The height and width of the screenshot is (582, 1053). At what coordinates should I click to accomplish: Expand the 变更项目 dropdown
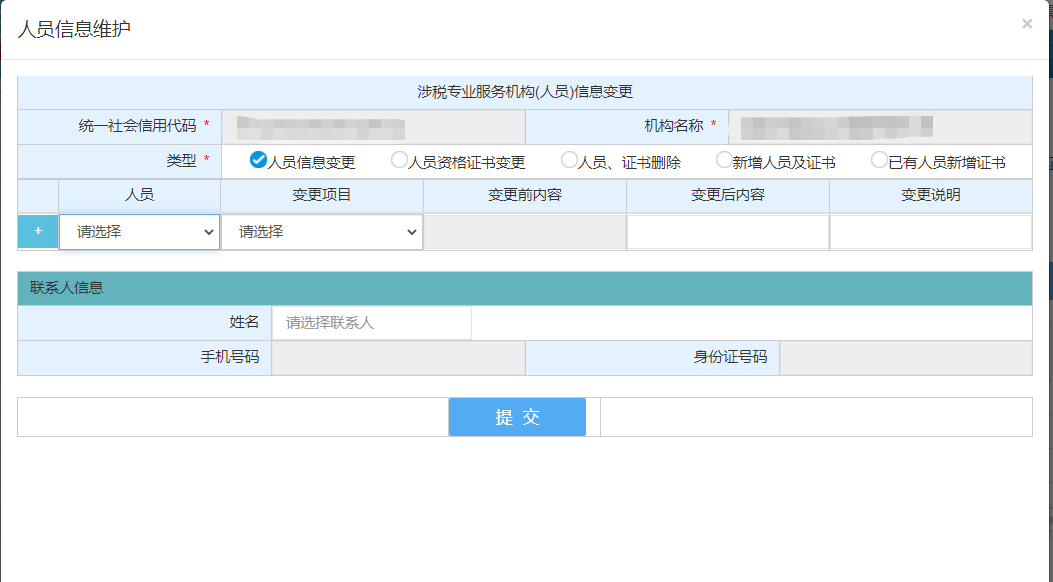321,231
